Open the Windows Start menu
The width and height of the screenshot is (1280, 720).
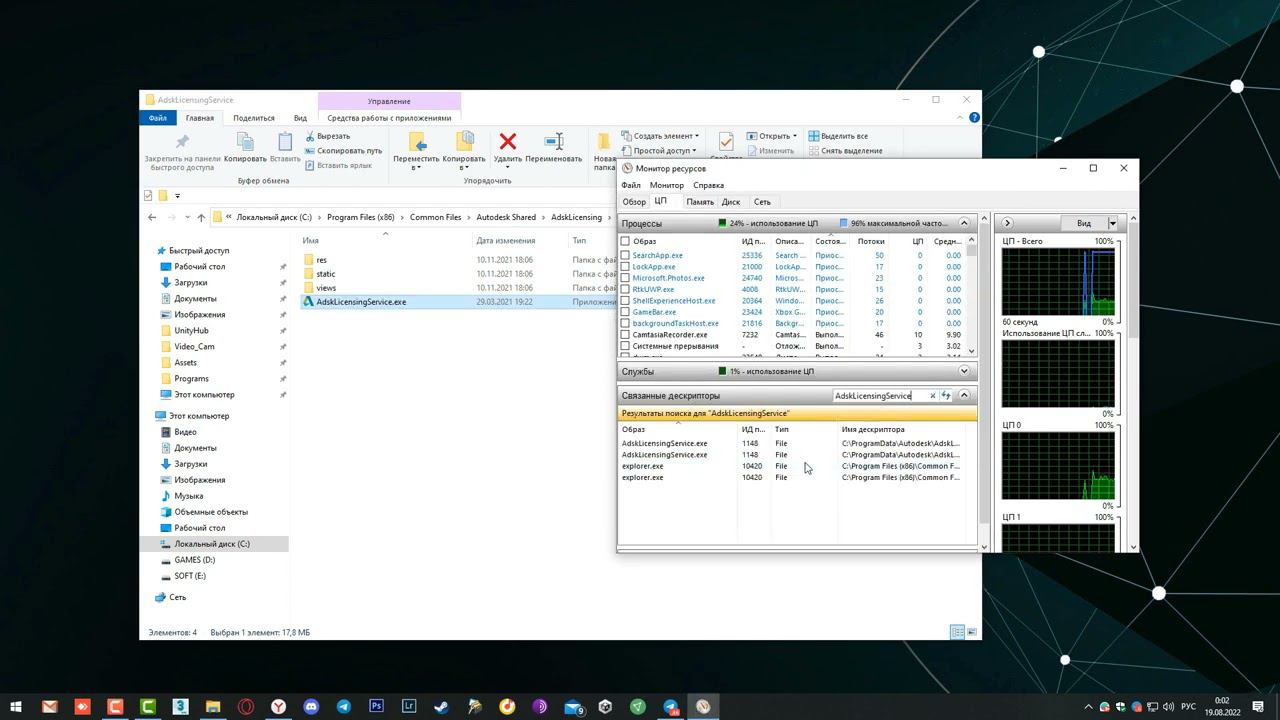point(16,706)
